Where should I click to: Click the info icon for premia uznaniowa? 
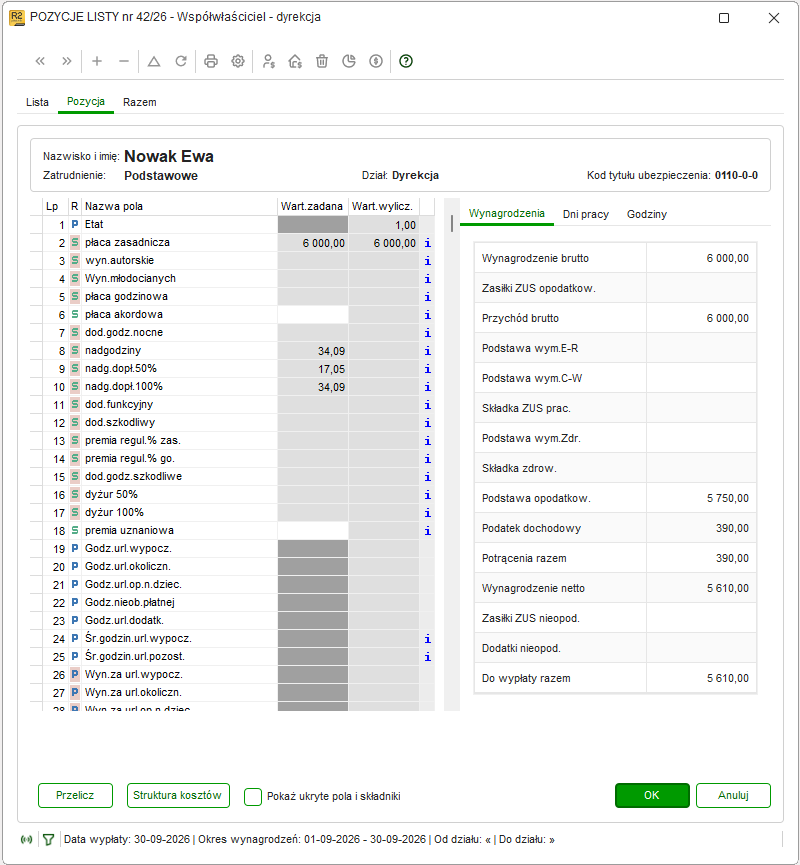pos(428,531)
